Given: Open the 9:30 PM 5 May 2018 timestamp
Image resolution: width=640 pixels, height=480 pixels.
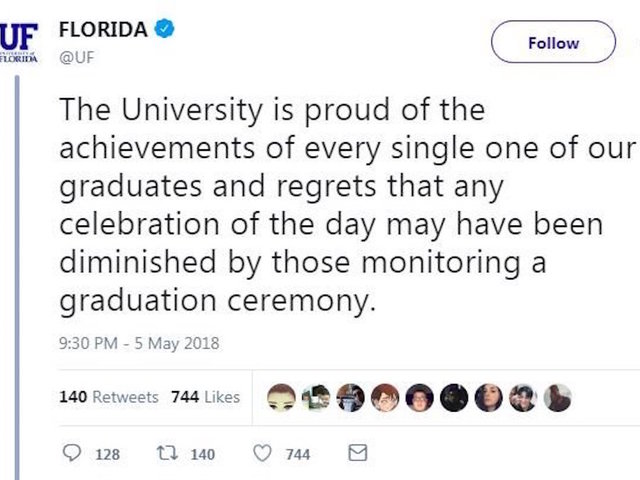Looking at the screenshot, I should (139, 344).
